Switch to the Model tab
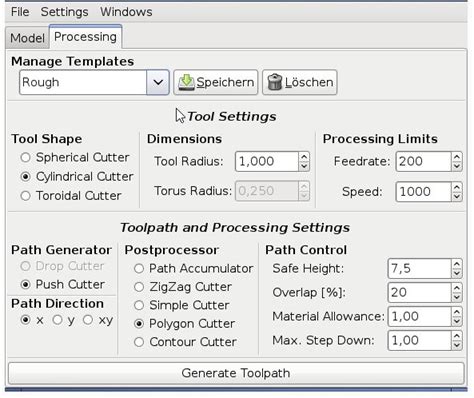The height and width of the screenshot is (398, 474). (27, 38)
